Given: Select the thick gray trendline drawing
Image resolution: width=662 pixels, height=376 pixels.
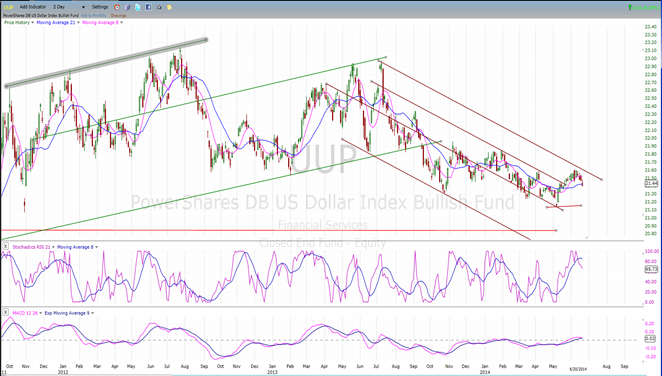Looking at the screenshot, I should tap(106, 63).
